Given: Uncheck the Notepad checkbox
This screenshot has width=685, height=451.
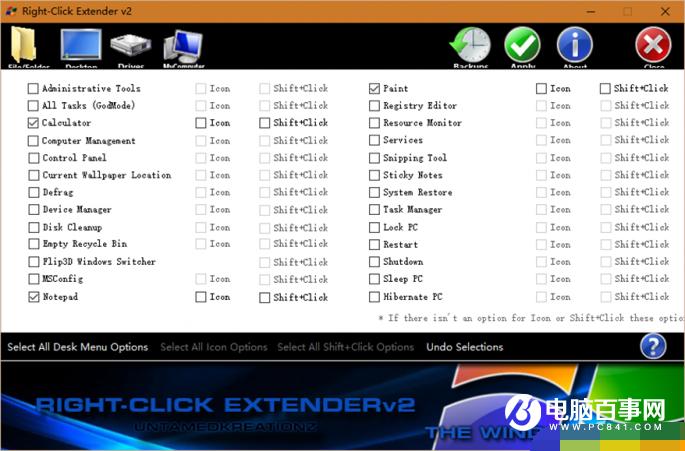Looking at the screenshot, I should click(x=34, y=297).
